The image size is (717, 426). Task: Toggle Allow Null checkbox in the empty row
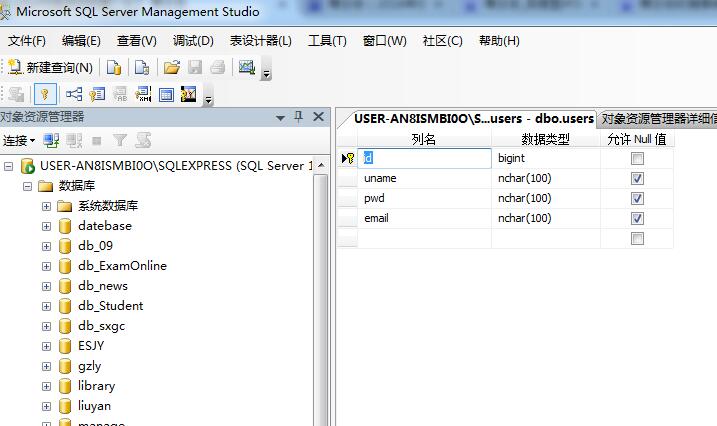click(637, 239)
